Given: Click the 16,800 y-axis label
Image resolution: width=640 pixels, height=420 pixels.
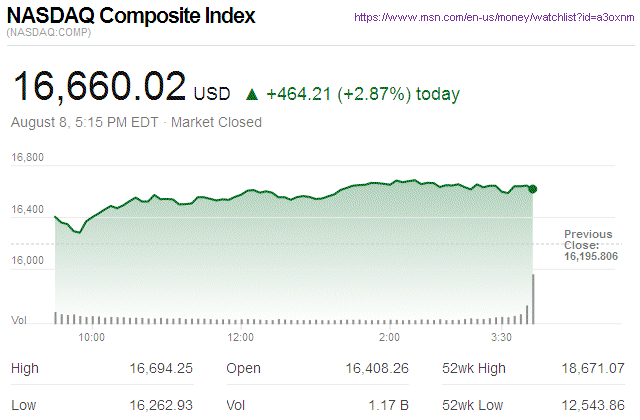Looking at the screenshot, I should pos(27,157).
